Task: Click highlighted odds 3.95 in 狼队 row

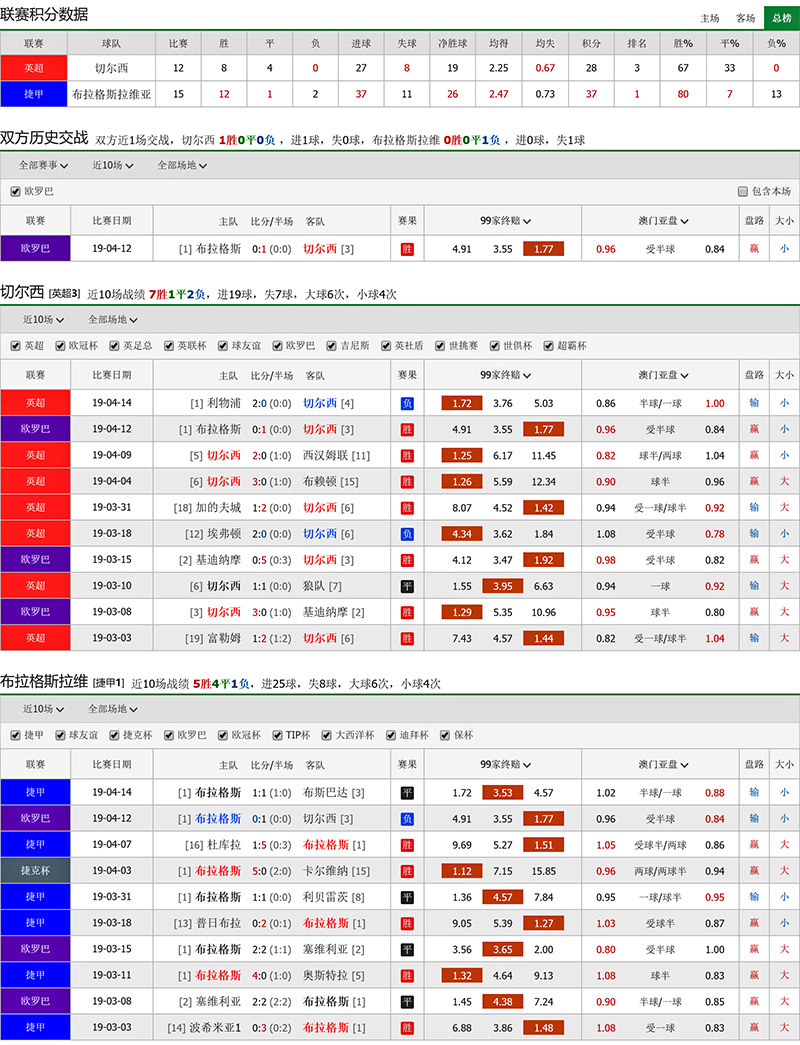Action: [503, 586]
